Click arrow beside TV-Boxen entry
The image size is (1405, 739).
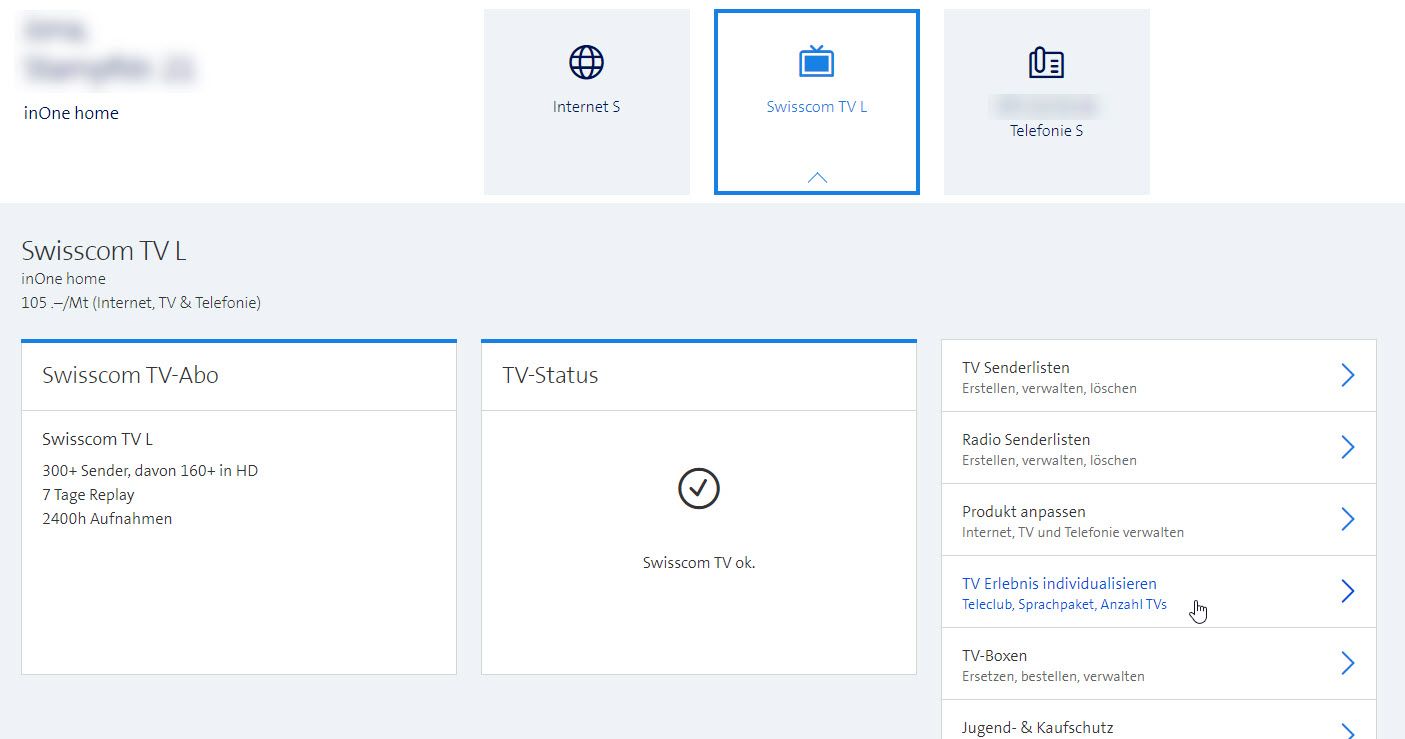pyautogui.click(x=1347, y=663)
